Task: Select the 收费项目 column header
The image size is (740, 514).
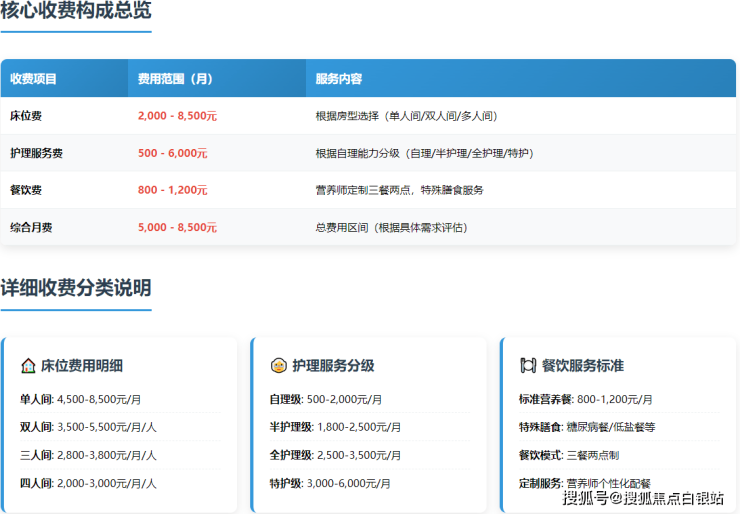Action: point(34,79)
